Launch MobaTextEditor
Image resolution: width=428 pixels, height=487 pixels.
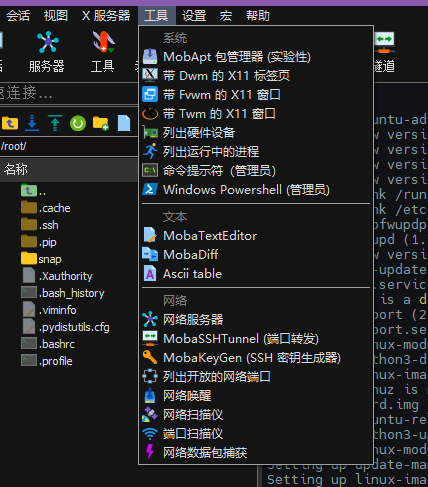point(256,236)
